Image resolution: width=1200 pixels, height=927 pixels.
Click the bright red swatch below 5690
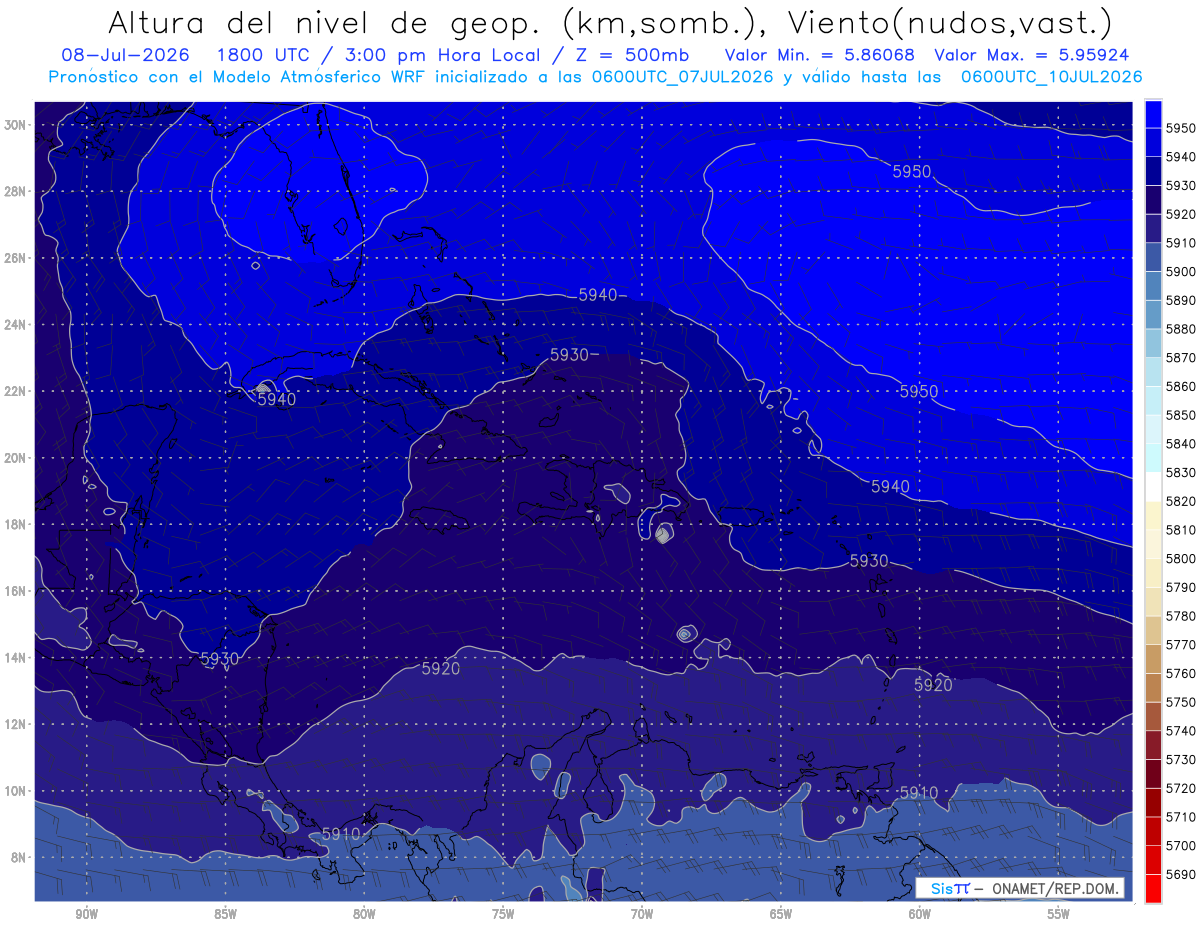pos(1153,888)
